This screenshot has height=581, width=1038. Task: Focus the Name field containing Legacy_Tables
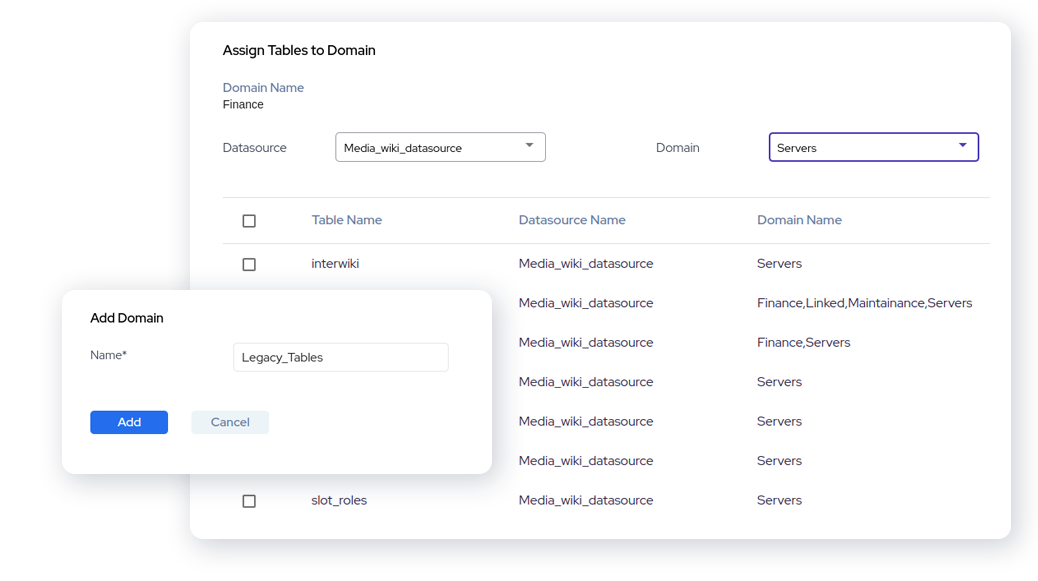coord(340,357)
